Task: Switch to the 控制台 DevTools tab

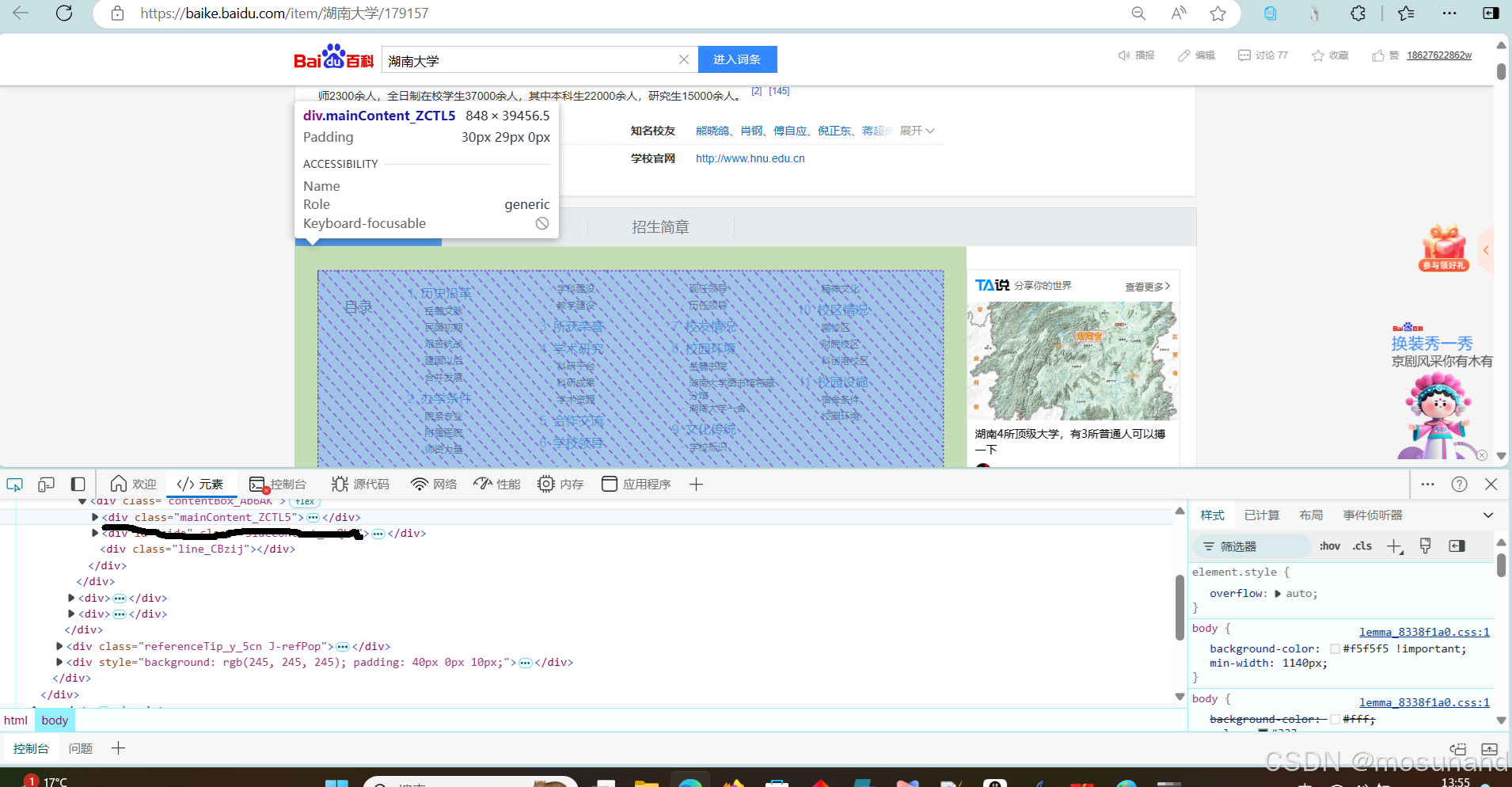Action: click(x=278, y=484)
